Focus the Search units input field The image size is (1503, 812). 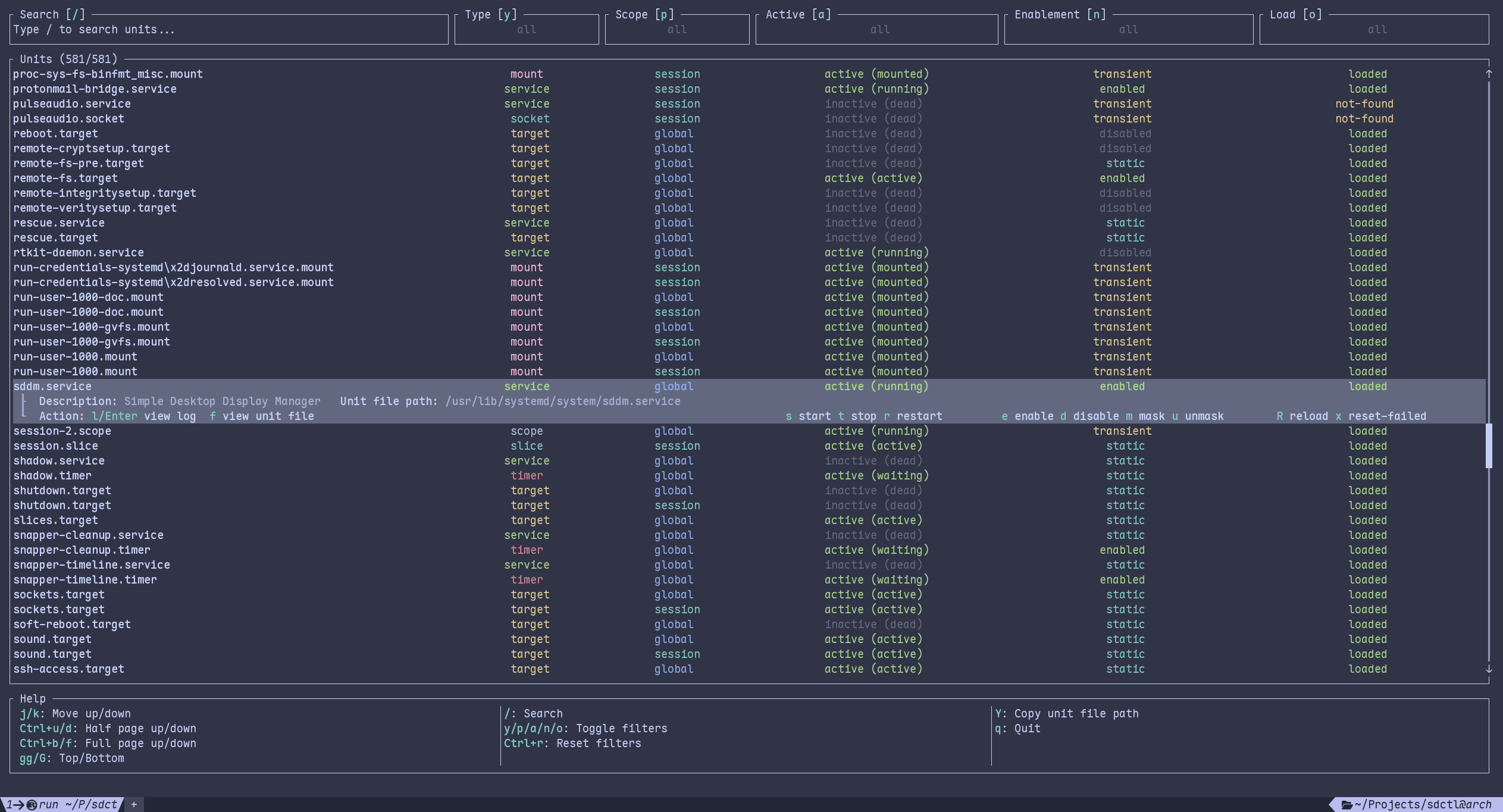coord(229,30)
